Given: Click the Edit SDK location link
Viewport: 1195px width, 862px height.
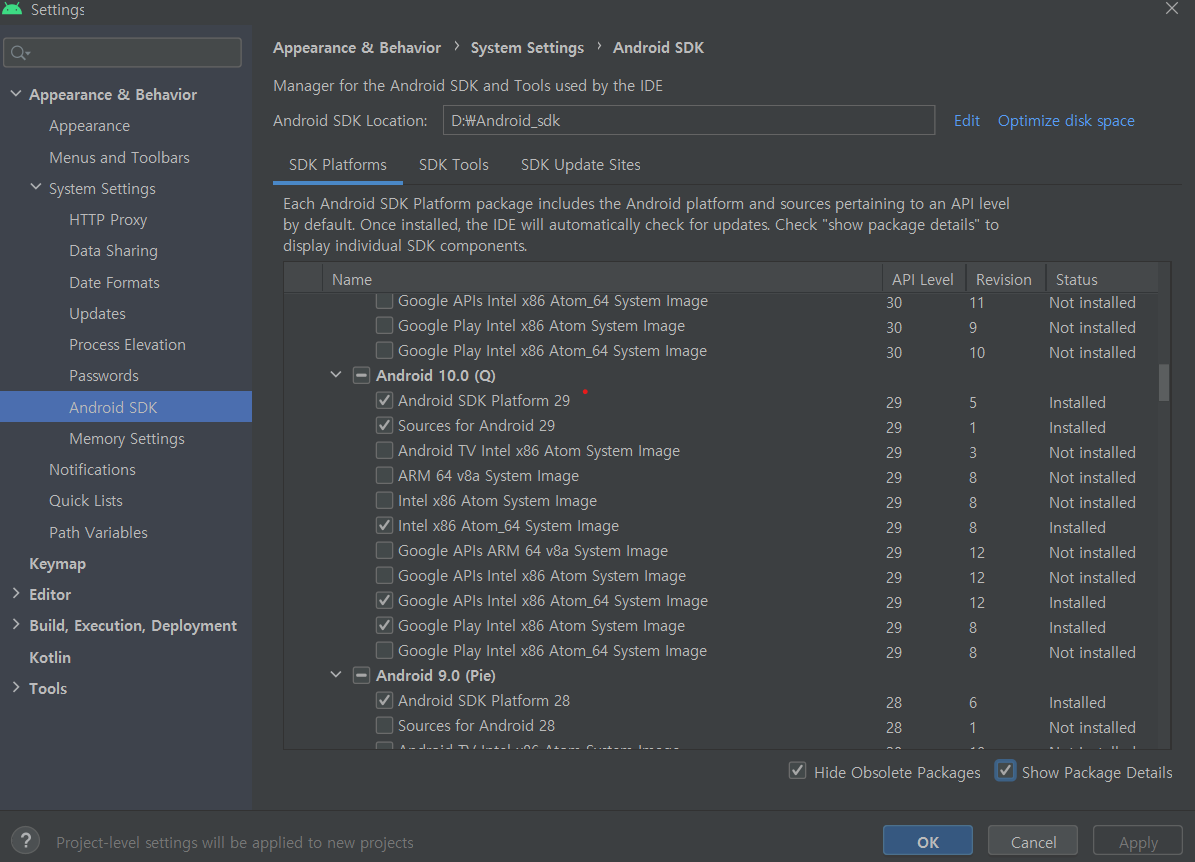Looking at the screenshot, I should 966,120.
